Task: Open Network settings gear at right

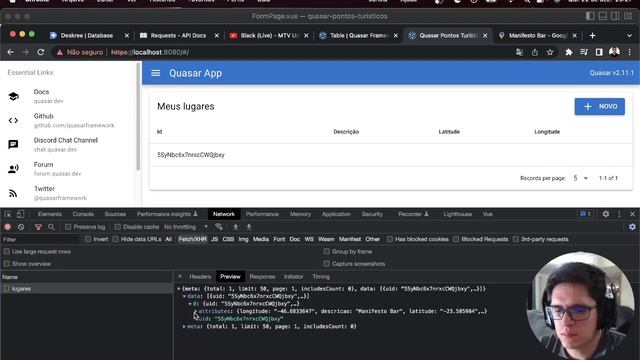Action: coord(632,227)
